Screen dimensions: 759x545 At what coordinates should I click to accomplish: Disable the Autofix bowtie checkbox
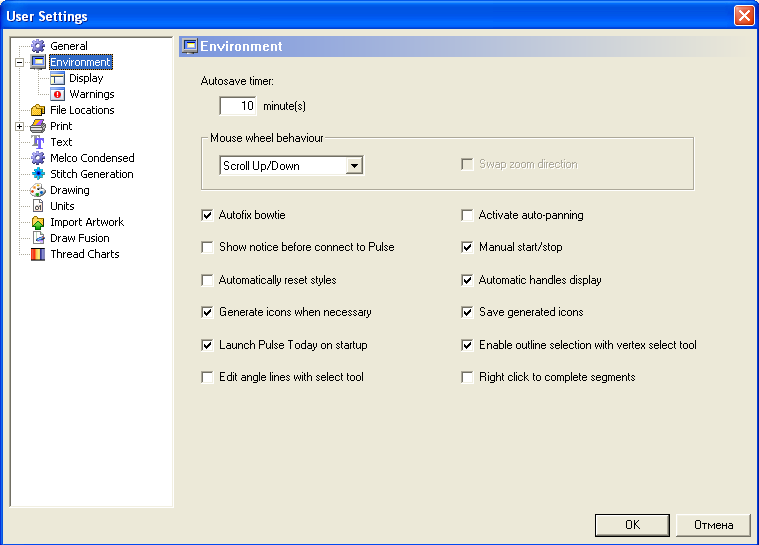(208, 215)
